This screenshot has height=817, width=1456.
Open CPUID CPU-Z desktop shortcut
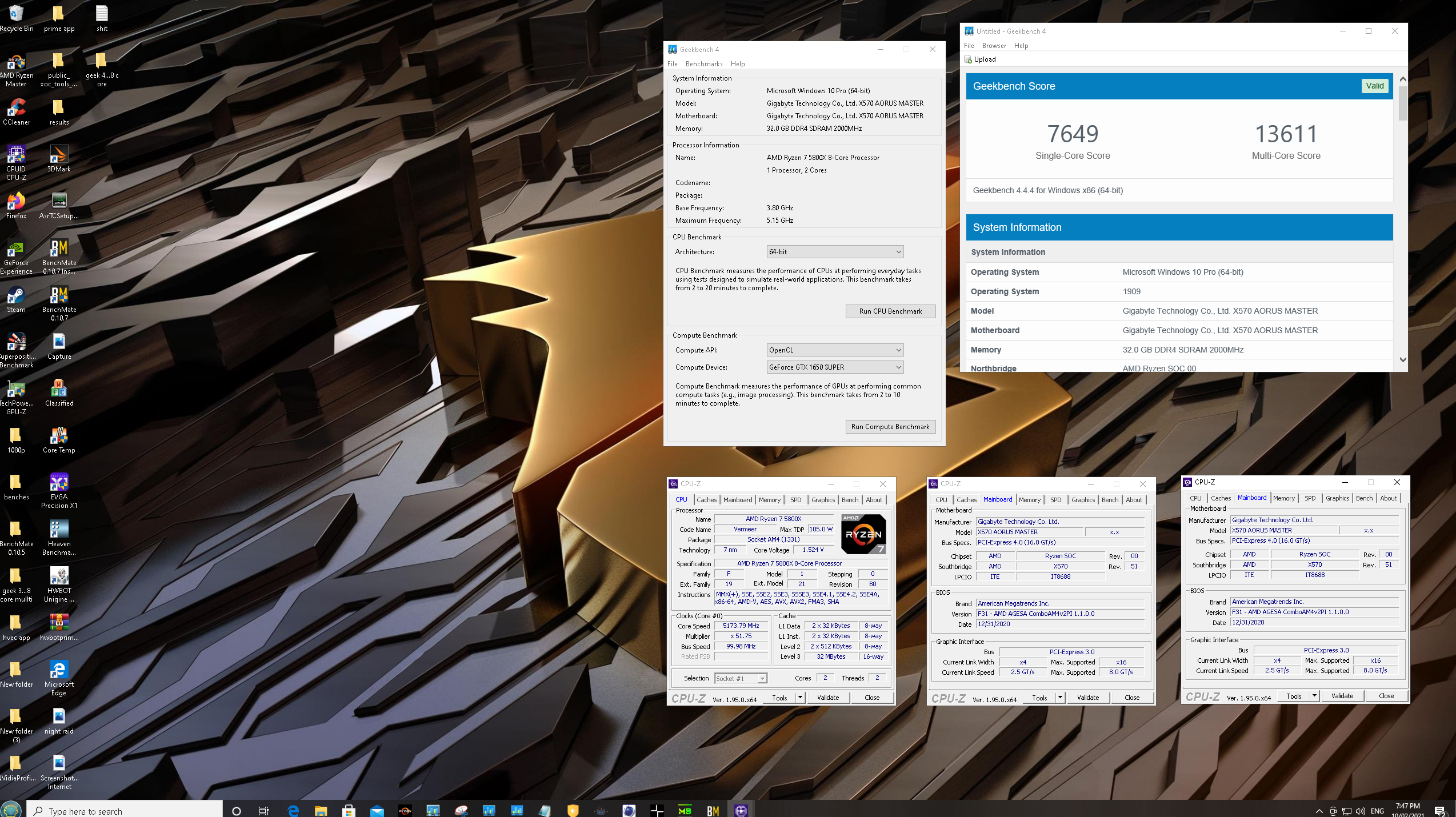pyautogui.click(x=17, y=163)
